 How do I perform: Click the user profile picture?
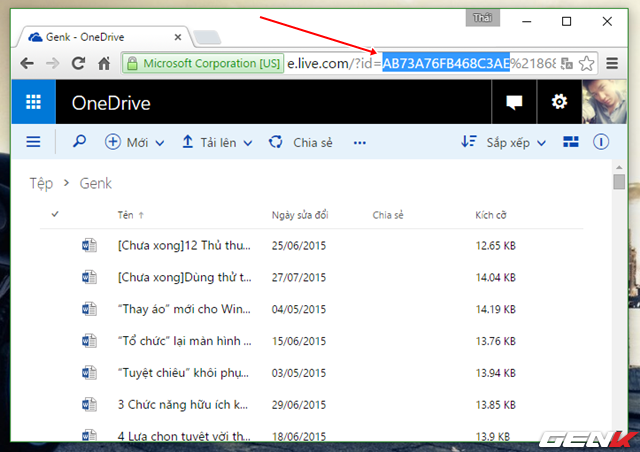point(604,102)
